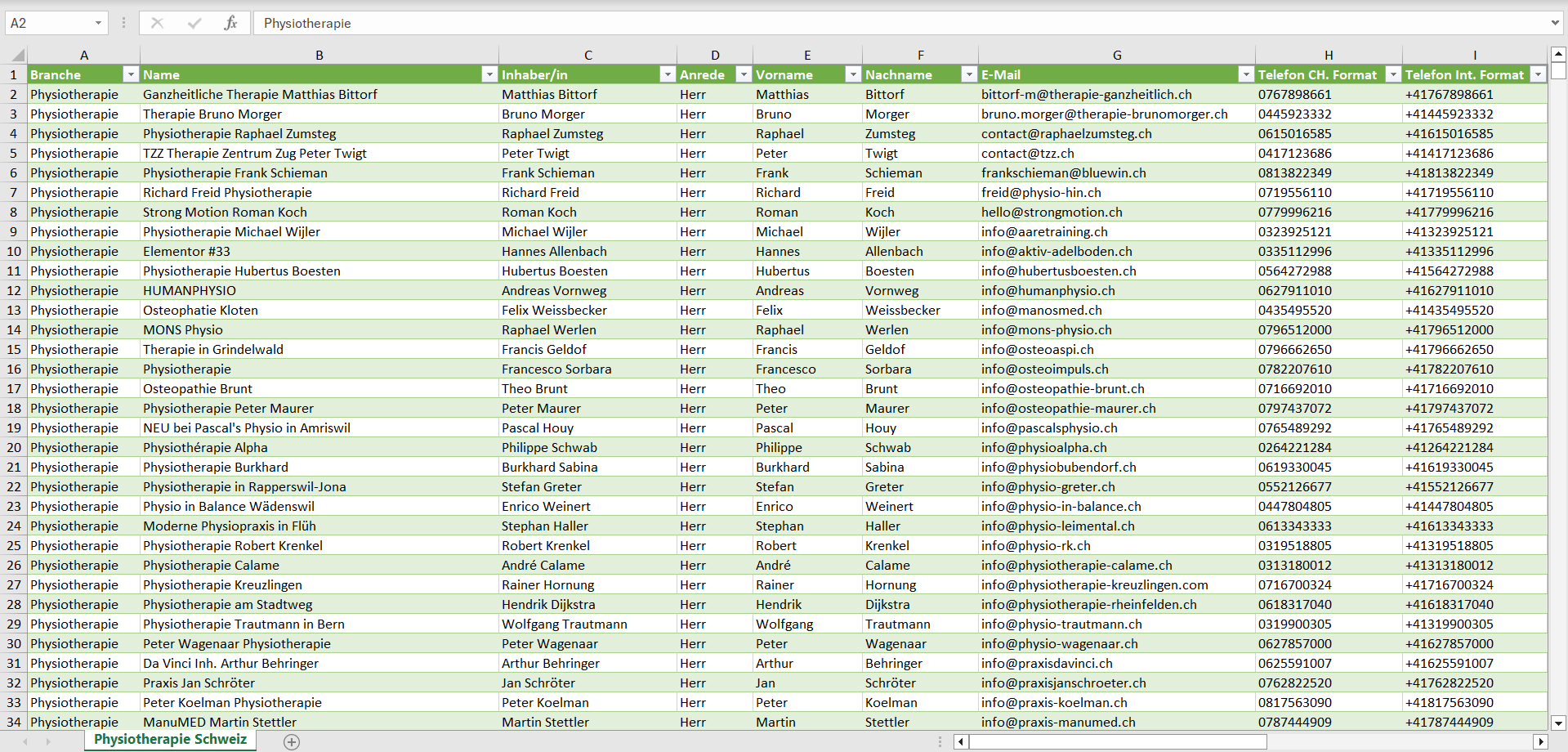Select cell 'Ganzheitliche Therapie Matthias Bittorf'
The image size is (1568, 752).
click(x=319, y=94)
